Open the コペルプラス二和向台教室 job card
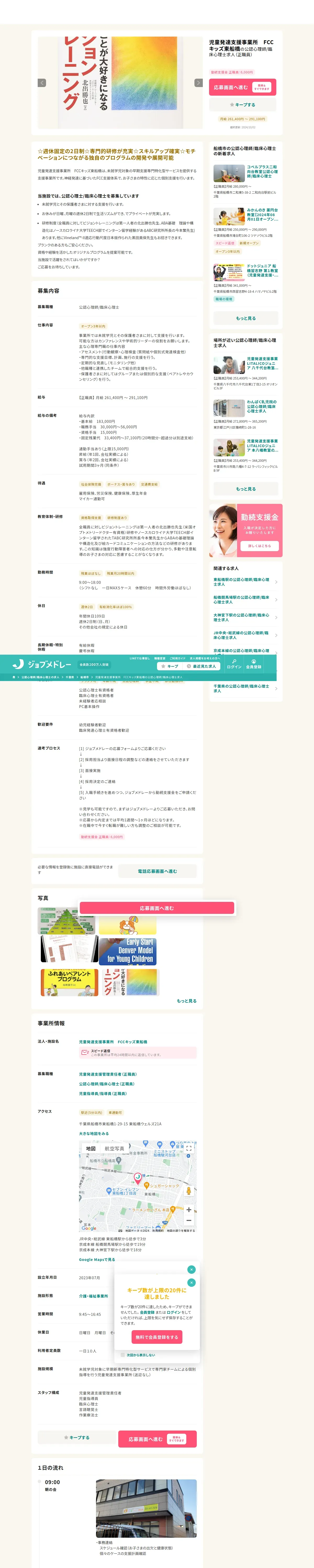 tap(245, 181)
